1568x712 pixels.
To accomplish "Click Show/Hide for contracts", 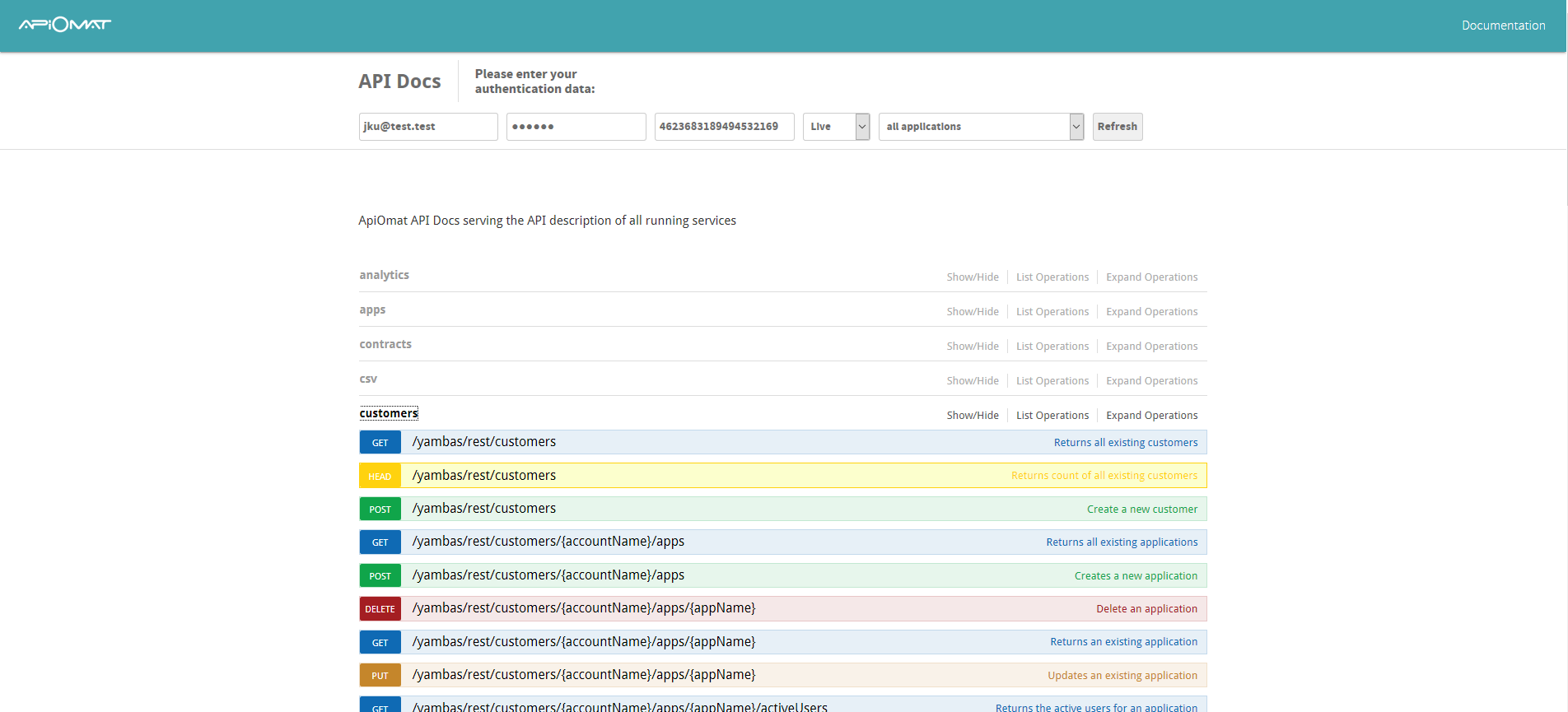I will click(x=973, y=347).
